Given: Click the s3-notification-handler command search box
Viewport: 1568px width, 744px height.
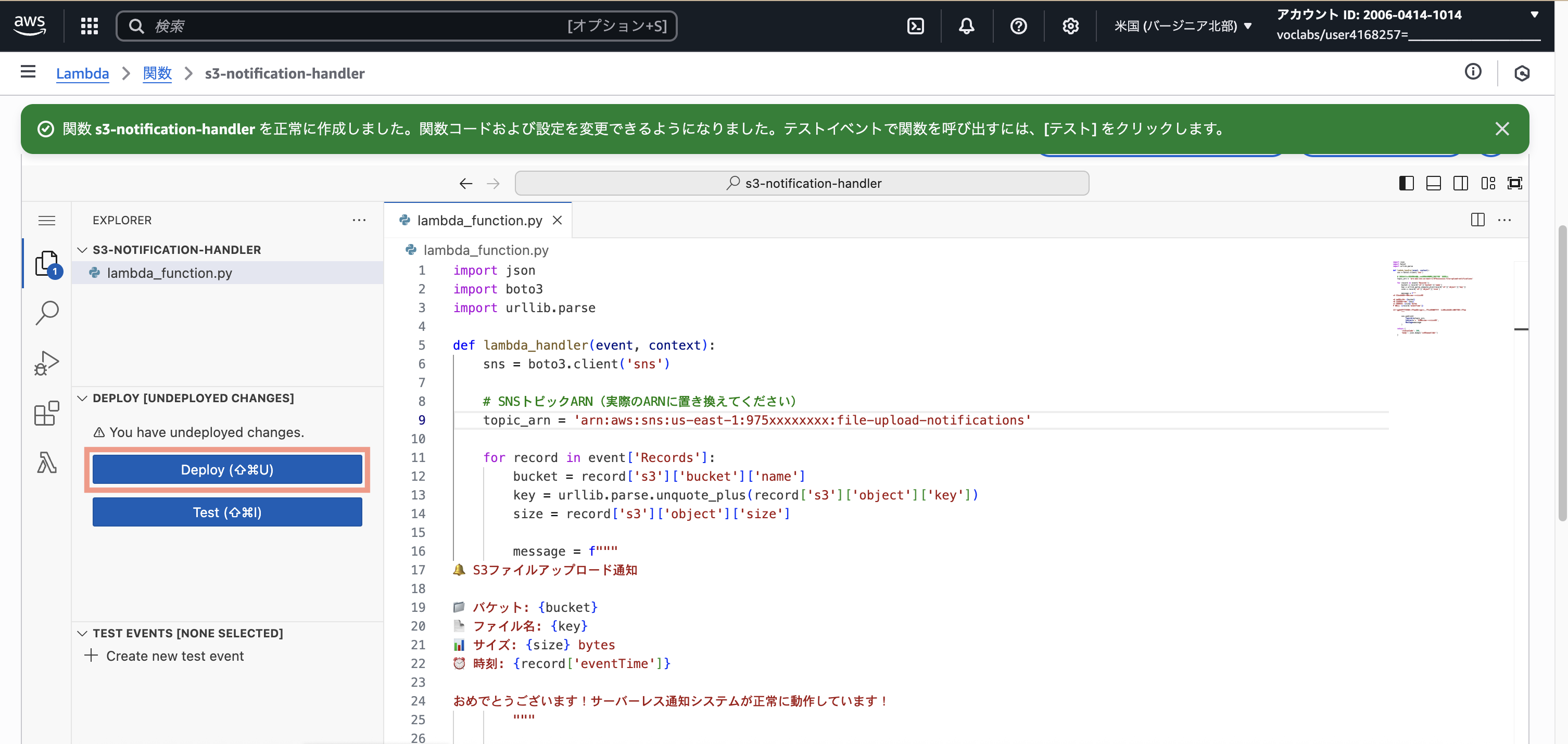Looking at the screenshot, I should click(802, 183).
